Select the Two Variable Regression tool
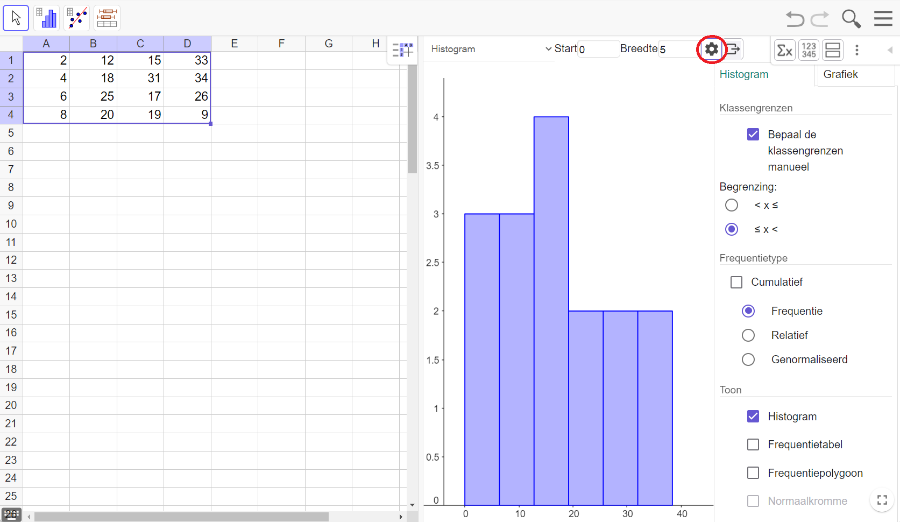 [78, 17]
